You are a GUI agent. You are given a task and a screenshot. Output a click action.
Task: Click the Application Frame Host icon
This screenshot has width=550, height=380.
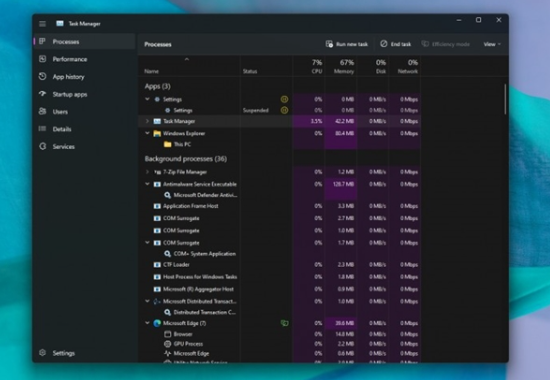(x=157, y=206)
